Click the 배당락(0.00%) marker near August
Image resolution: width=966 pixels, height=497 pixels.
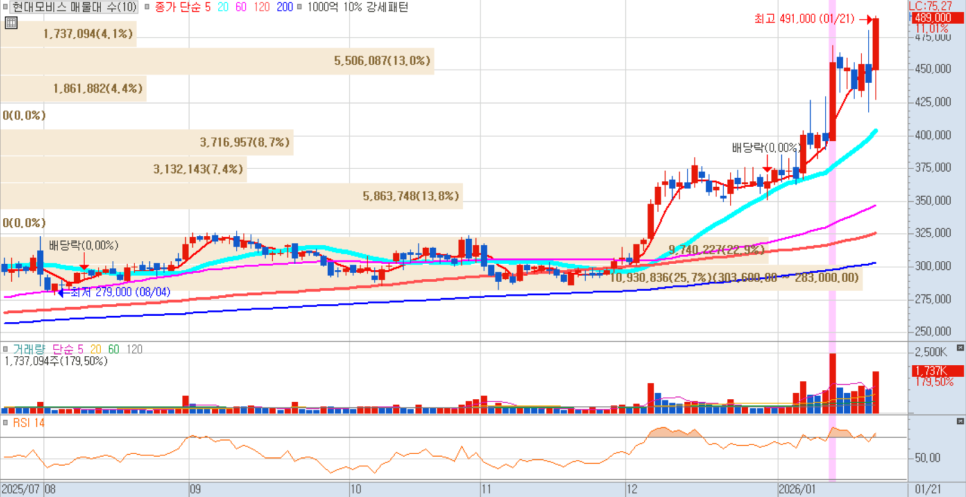pyautogui.click(x=83, y=244)
